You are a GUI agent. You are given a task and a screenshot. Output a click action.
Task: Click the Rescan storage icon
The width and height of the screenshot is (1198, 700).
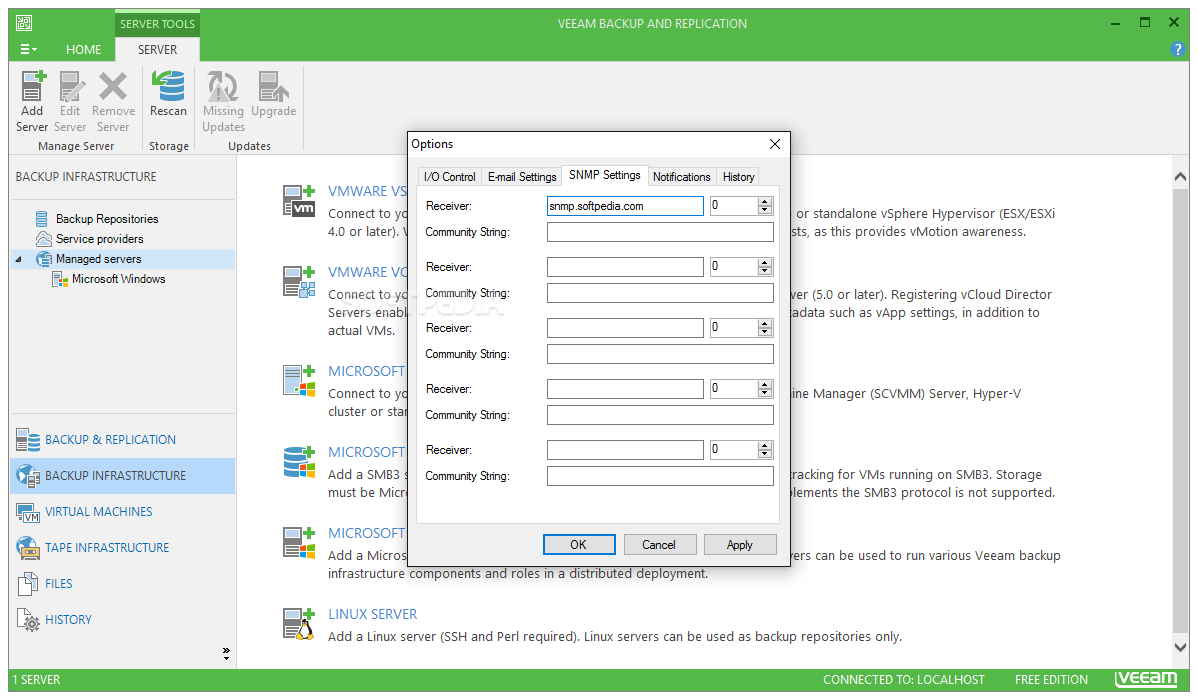tap(168, 94)
